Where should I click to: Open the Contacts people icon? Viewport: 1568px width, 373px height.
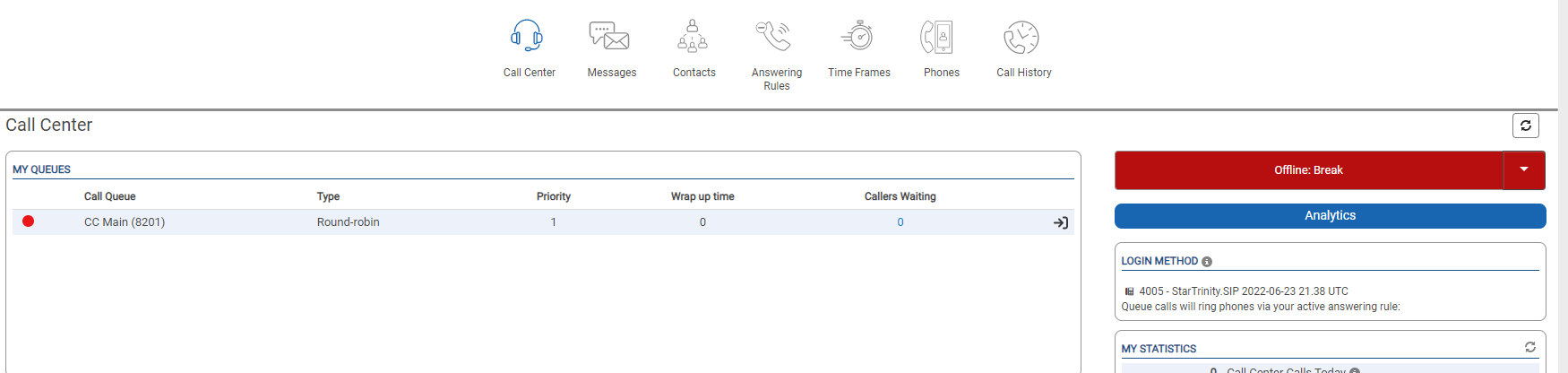(693, 37)
